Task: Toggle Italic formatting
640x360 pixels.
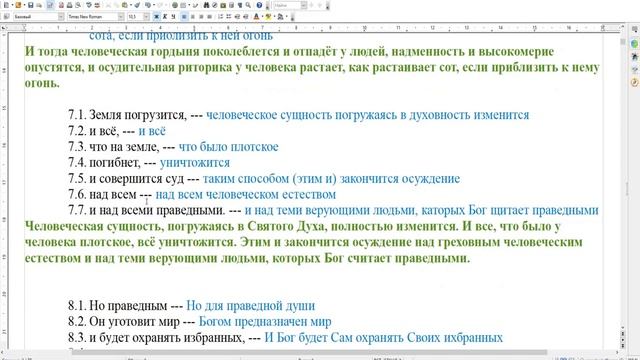Action: (x=164, y=16)
